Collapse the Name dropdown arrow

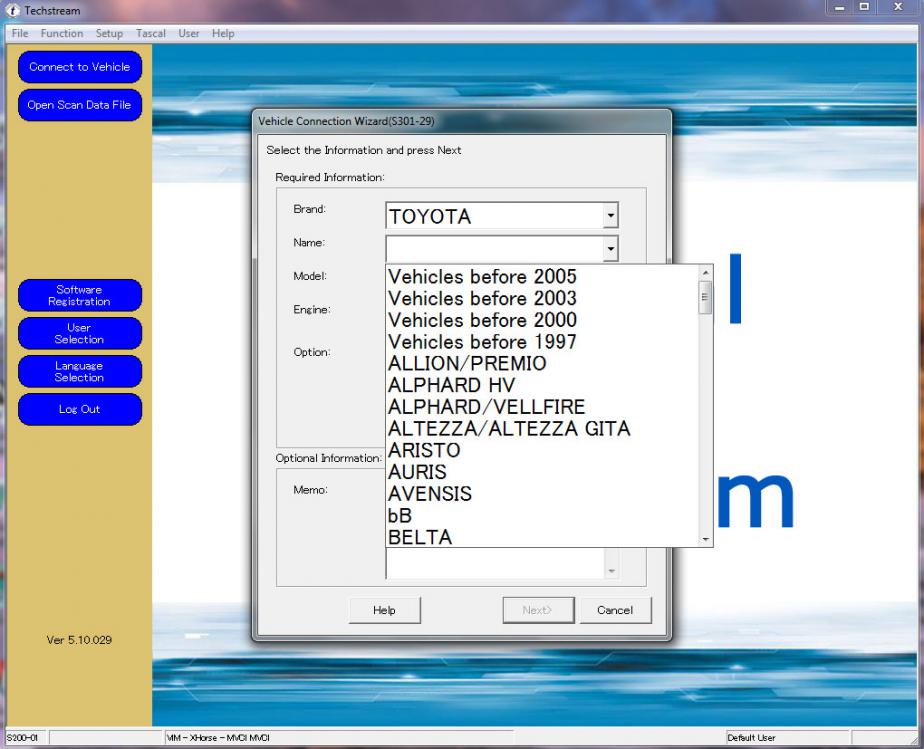point(610,249)
